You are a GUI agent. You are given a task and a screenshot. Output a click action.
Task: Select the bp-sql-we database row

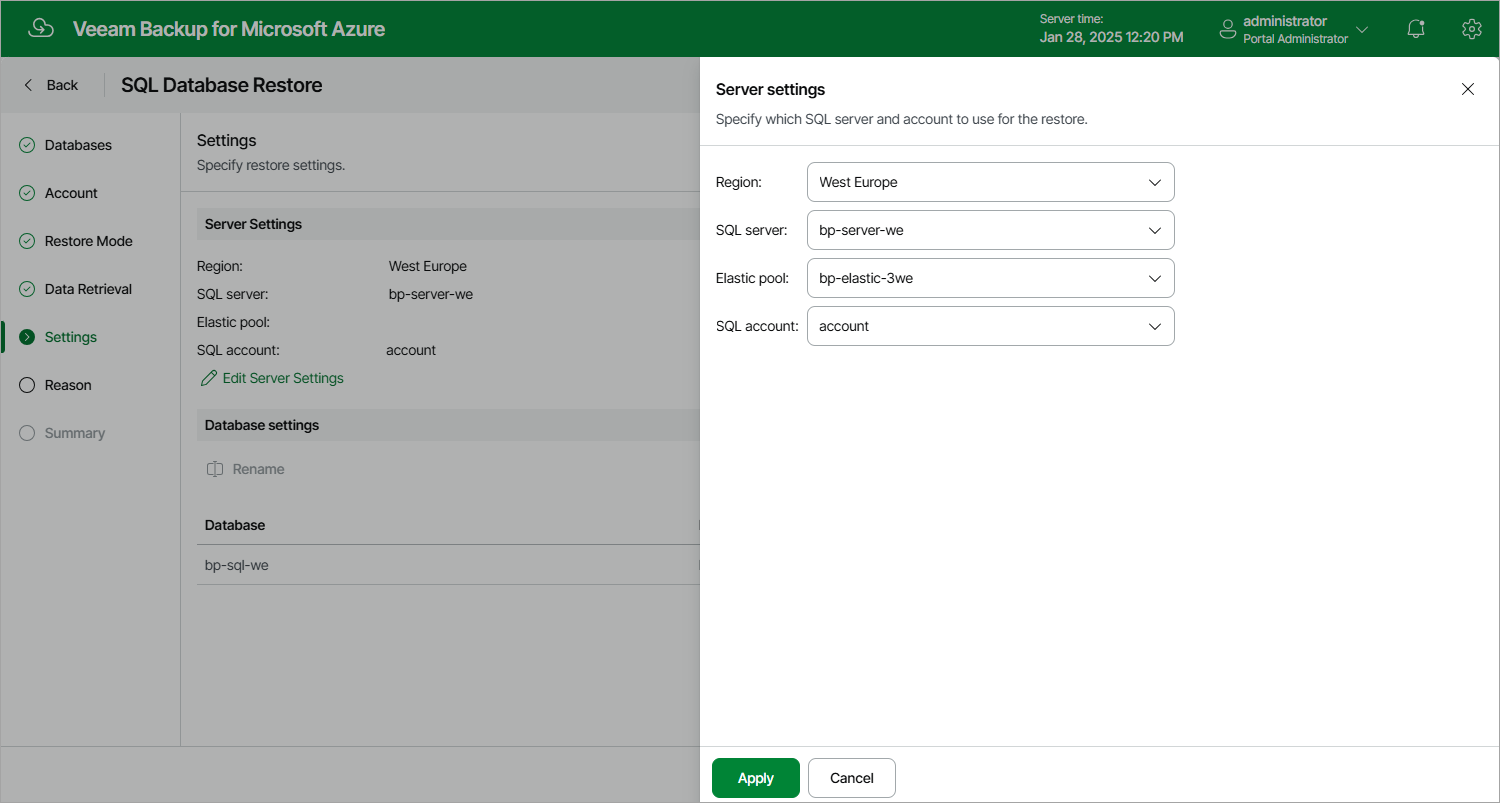[448, 565]
